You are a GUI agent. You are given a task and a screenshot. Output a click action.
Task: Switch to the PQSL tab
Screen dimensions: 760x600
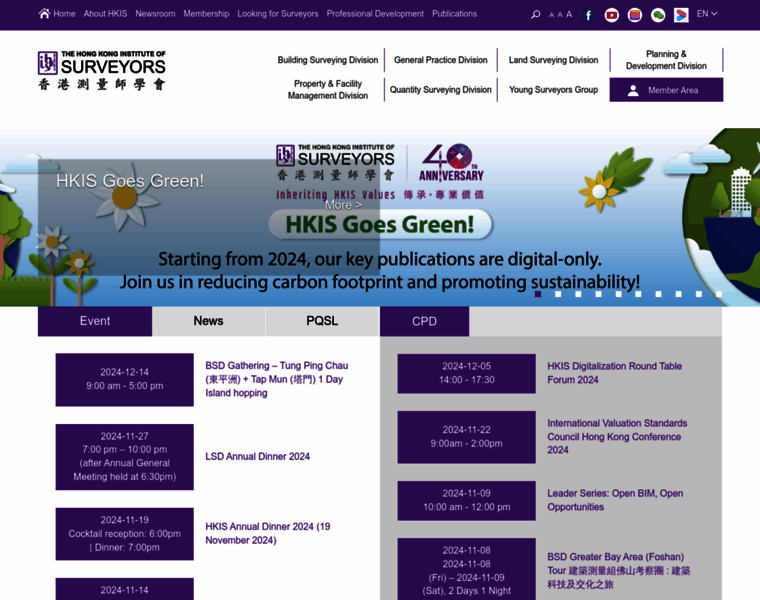coord(322,321)
